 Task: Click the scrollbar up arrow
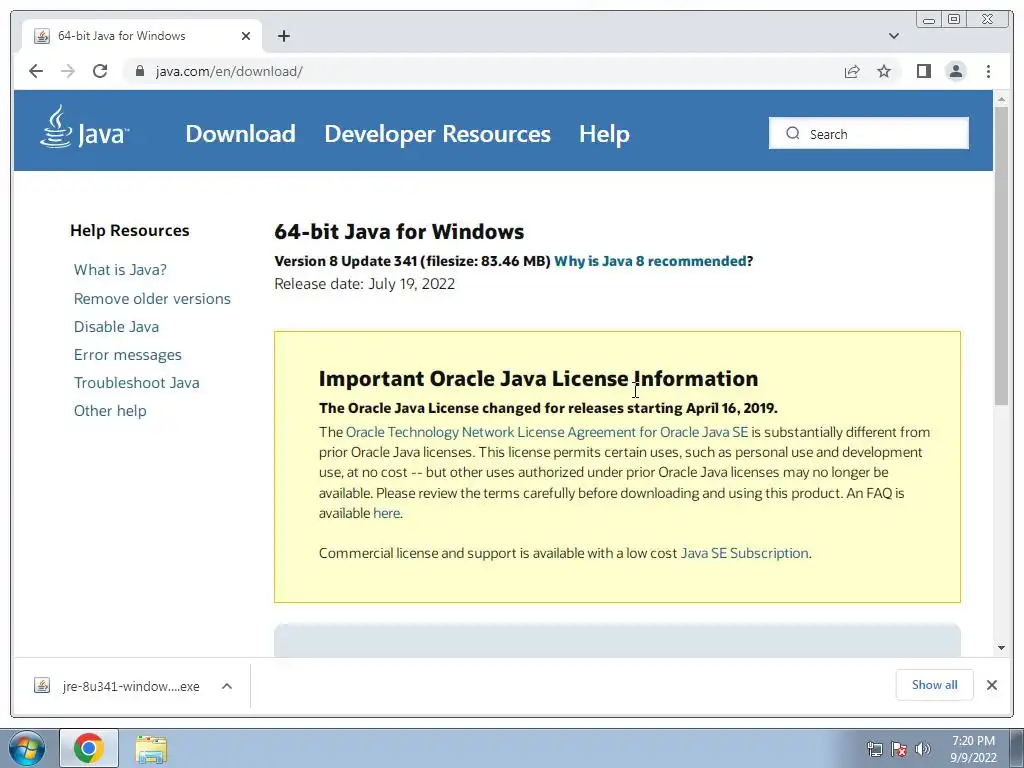1001,99
